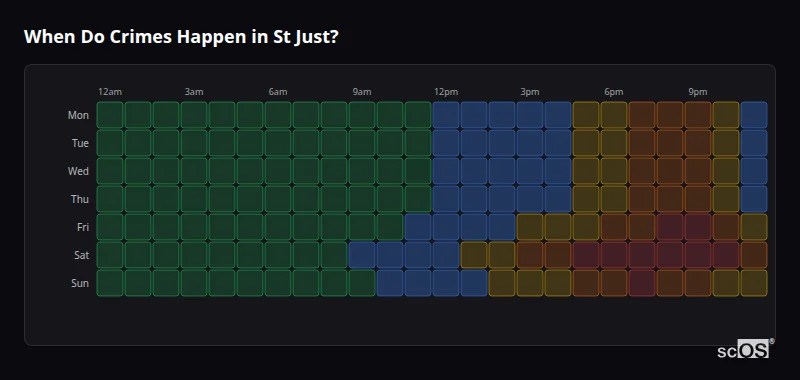Click the 12pm column header
The height and width of the screenshot is (380, 800).
click(446, 92)
